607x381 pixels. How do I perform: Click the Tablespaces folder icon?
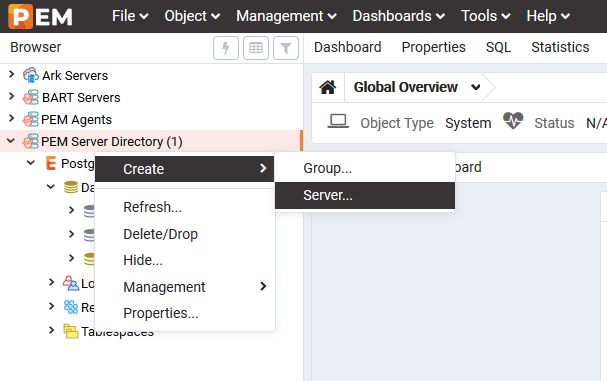(70, 331)
